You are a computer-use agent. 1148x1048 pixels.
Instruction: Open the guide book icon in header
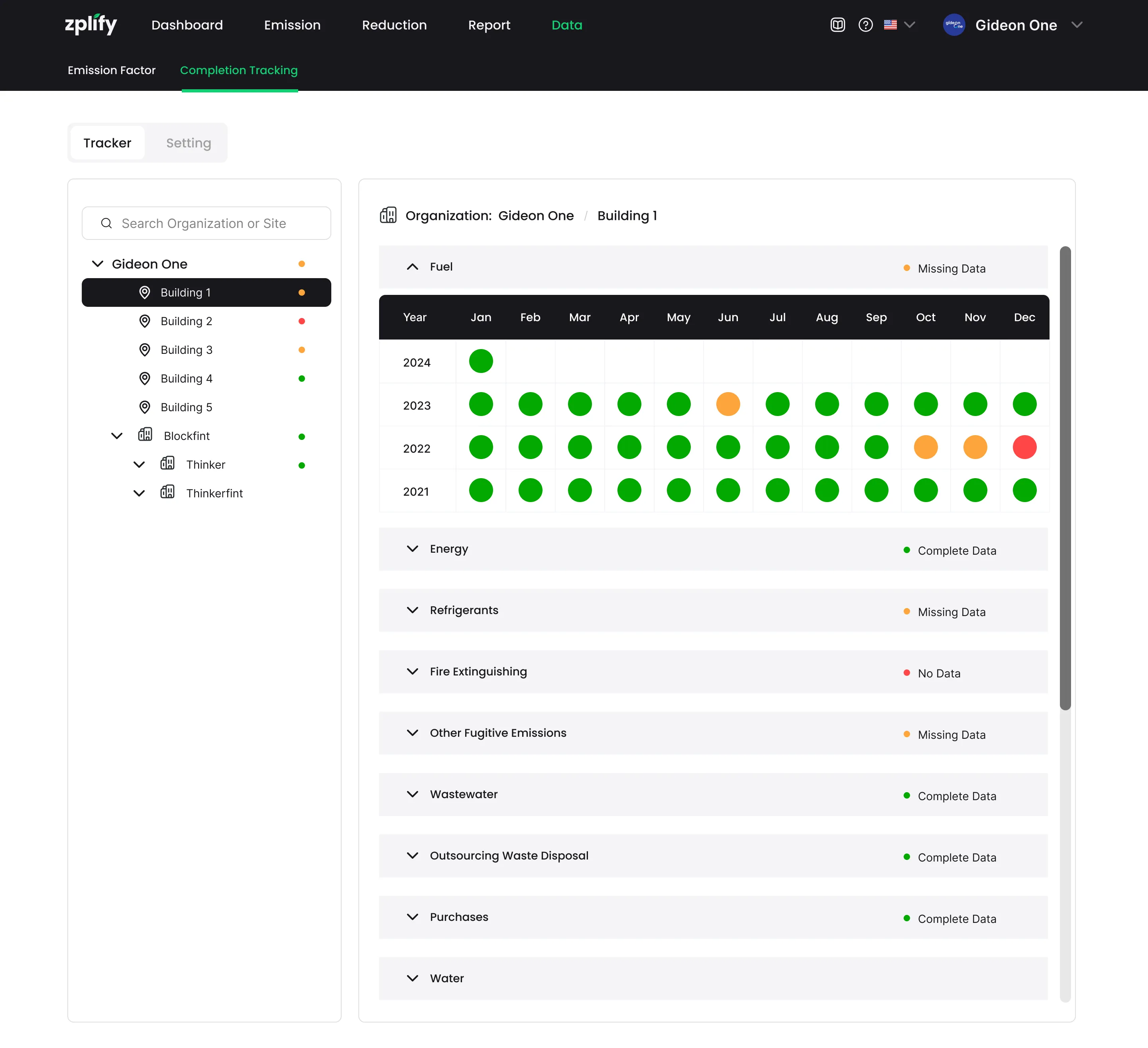click(x=837, y=24)
